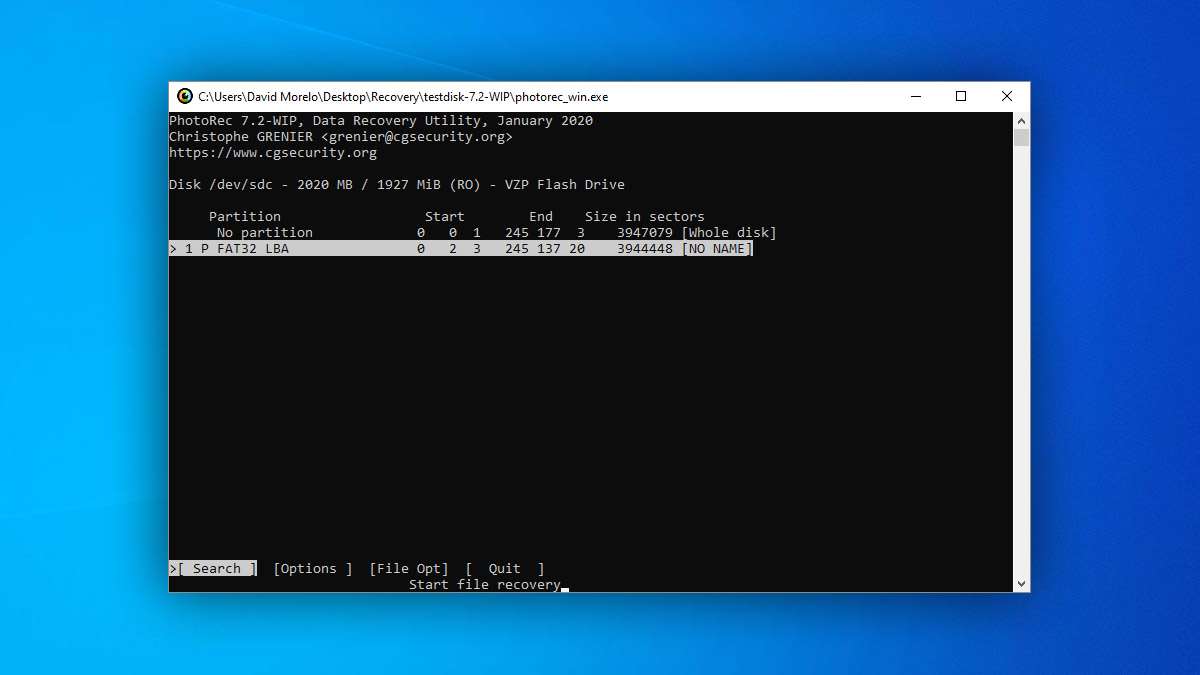The image size is (1200, 675).
Task: Click the scrollbar up arrow
Action: [x=1021, y=120]
